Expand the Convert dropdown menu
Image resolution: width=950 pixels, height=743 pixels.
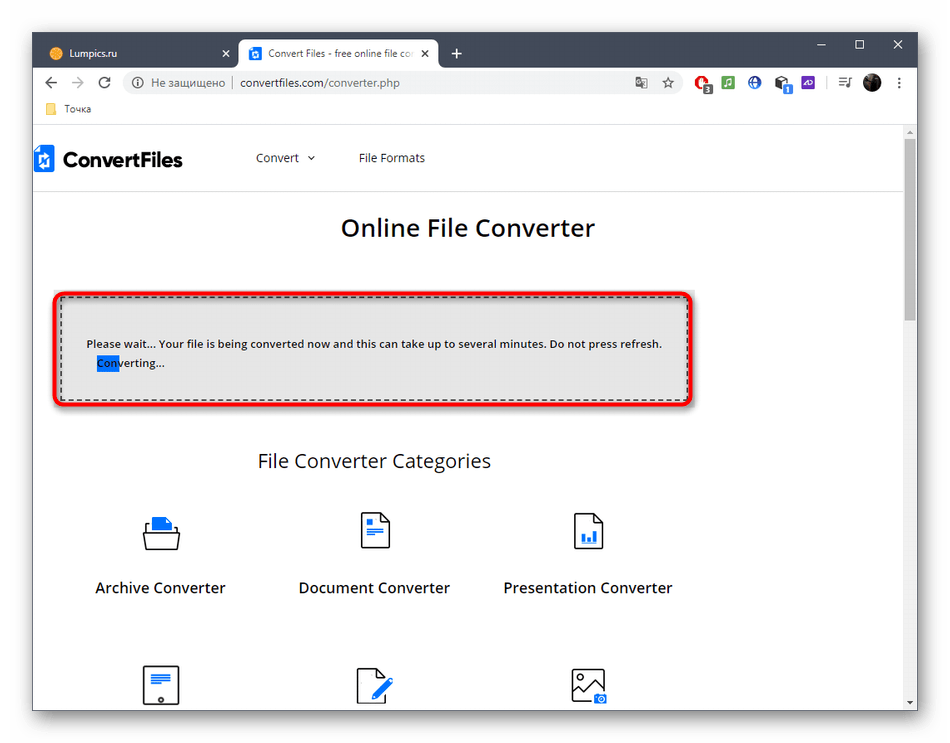[x=285, y=158]
